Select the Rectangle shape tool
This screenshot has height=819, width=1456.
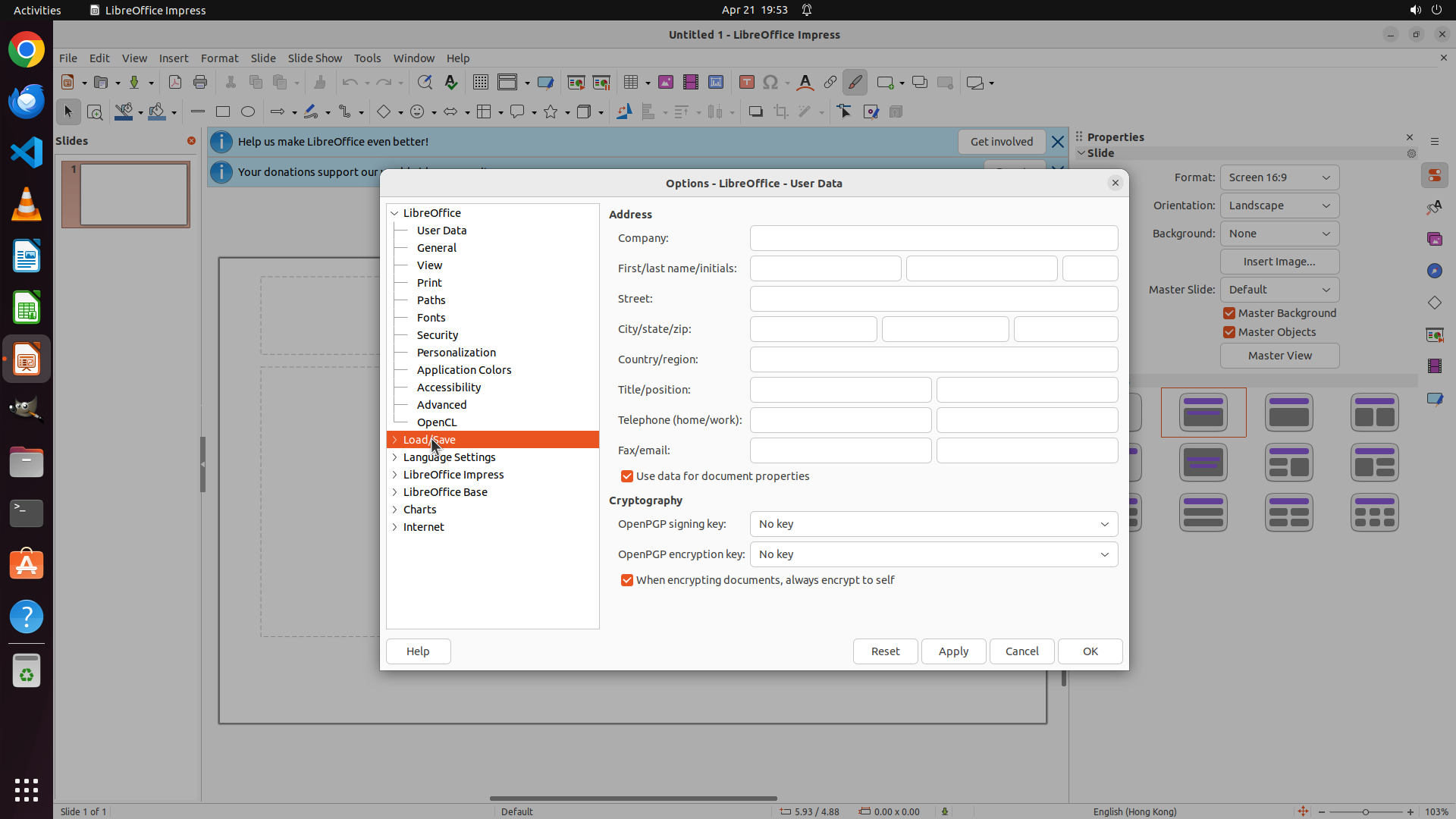coord(223,112)
